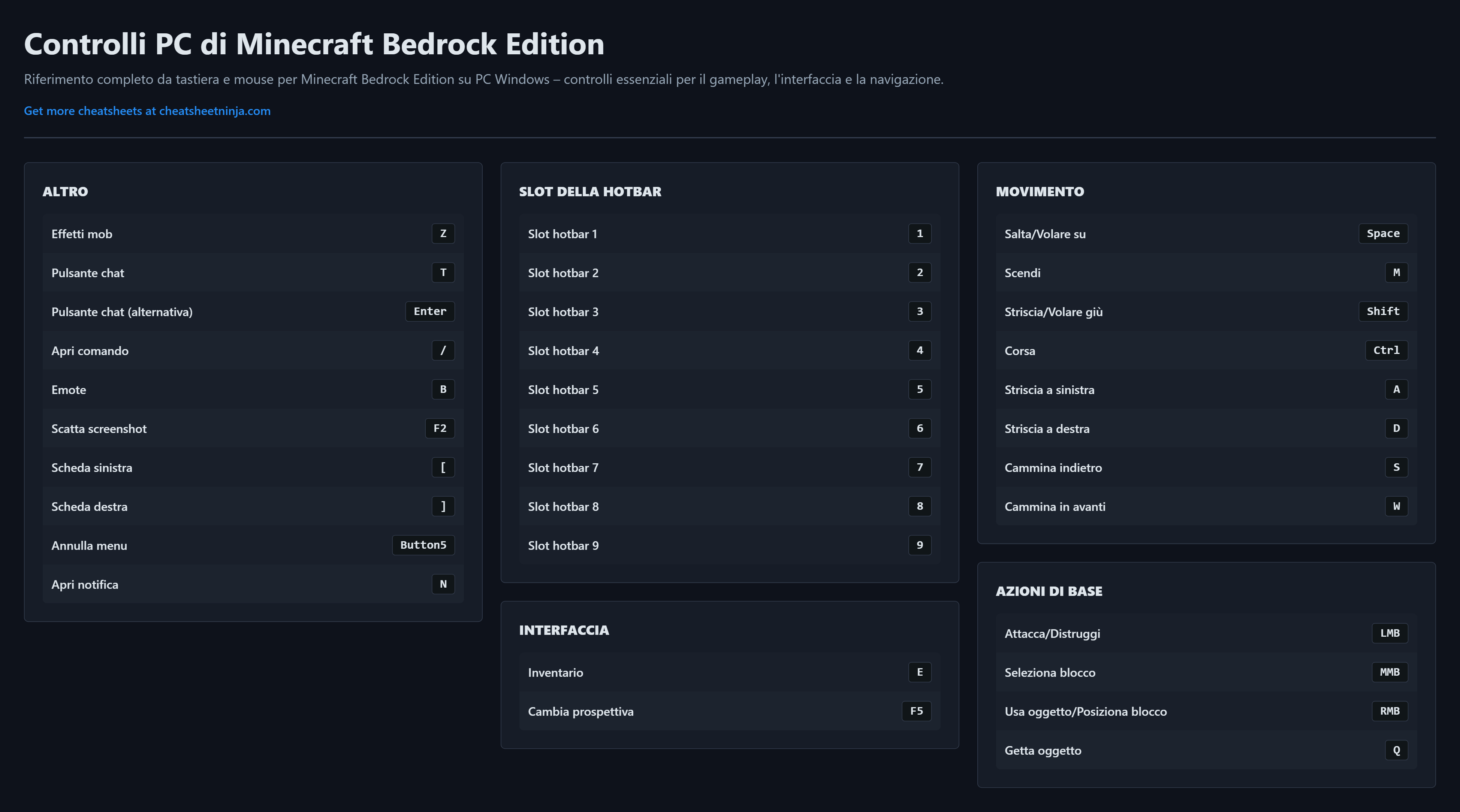This screenshot has height=812, width=1460.
Task: Click the F2 key badge for screenshot
Action: (x=439, y=428)
